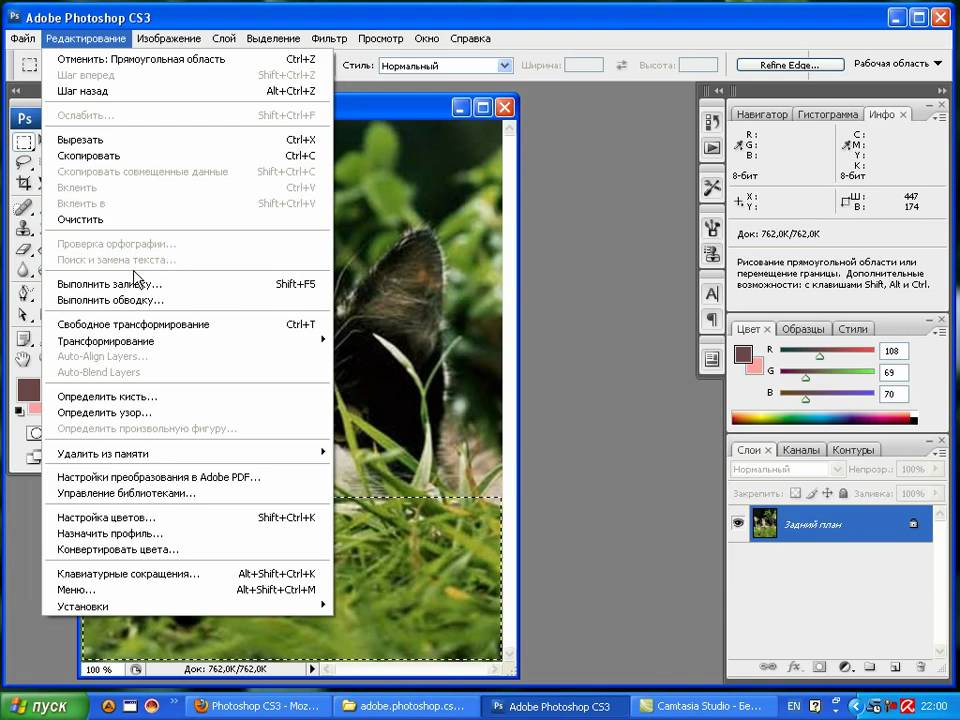
Task: Open the Actions panel play icon
Action: 712,148
